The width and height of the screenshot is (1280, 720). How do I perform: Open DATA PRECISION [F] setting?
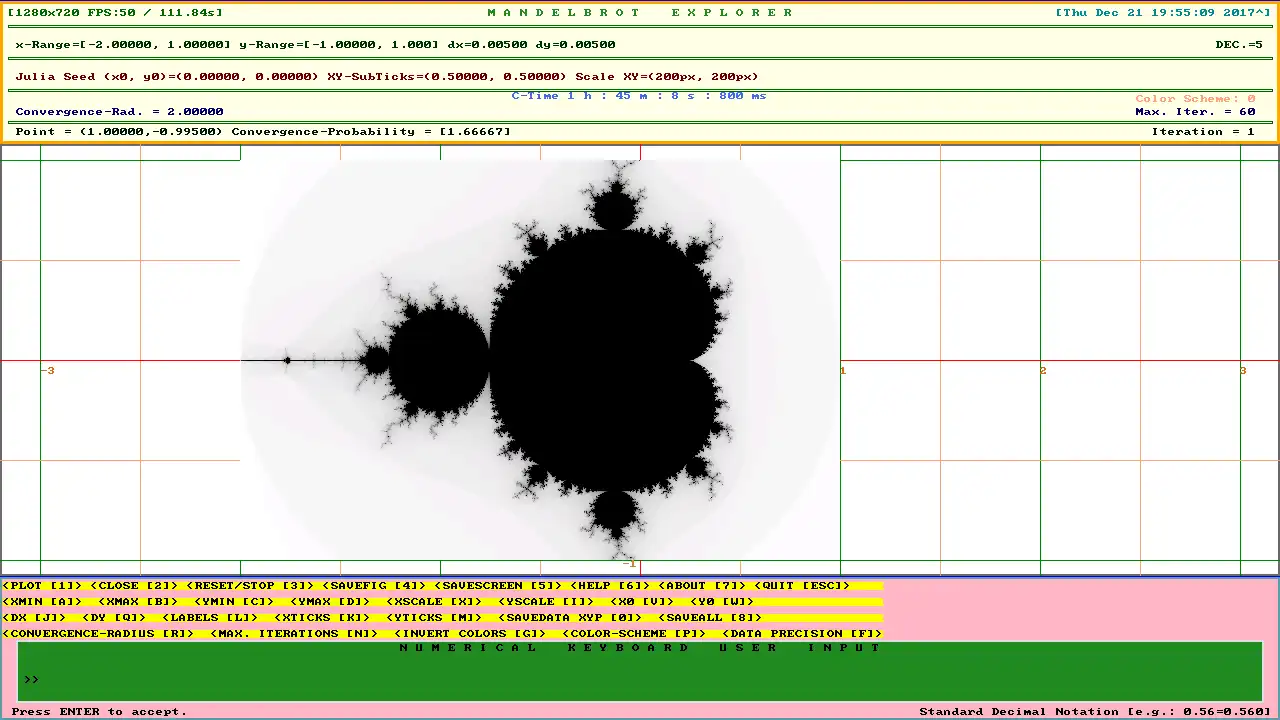click(x=802, y=634)
